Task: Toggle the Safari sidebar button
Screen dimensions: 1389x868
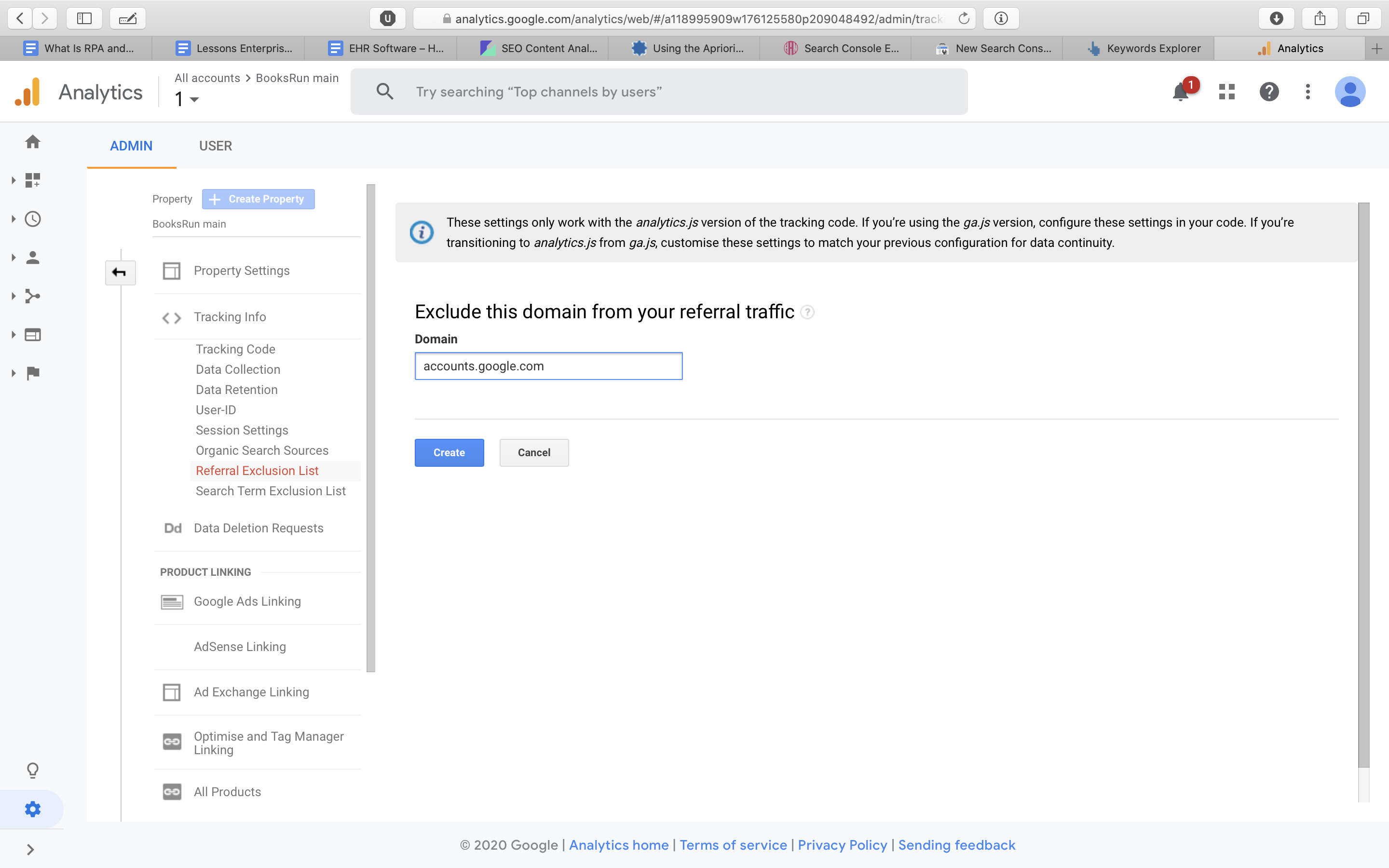Action: pyautogui.click(x=84, y=18)
